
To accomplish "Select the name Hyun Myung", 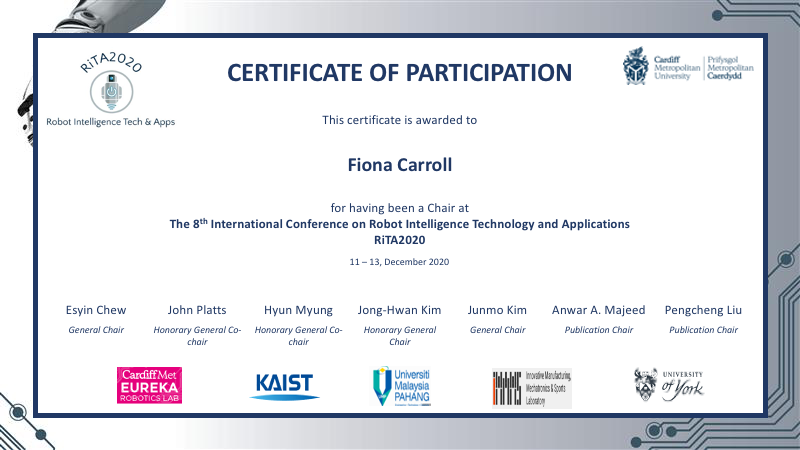I will [298, 310].
